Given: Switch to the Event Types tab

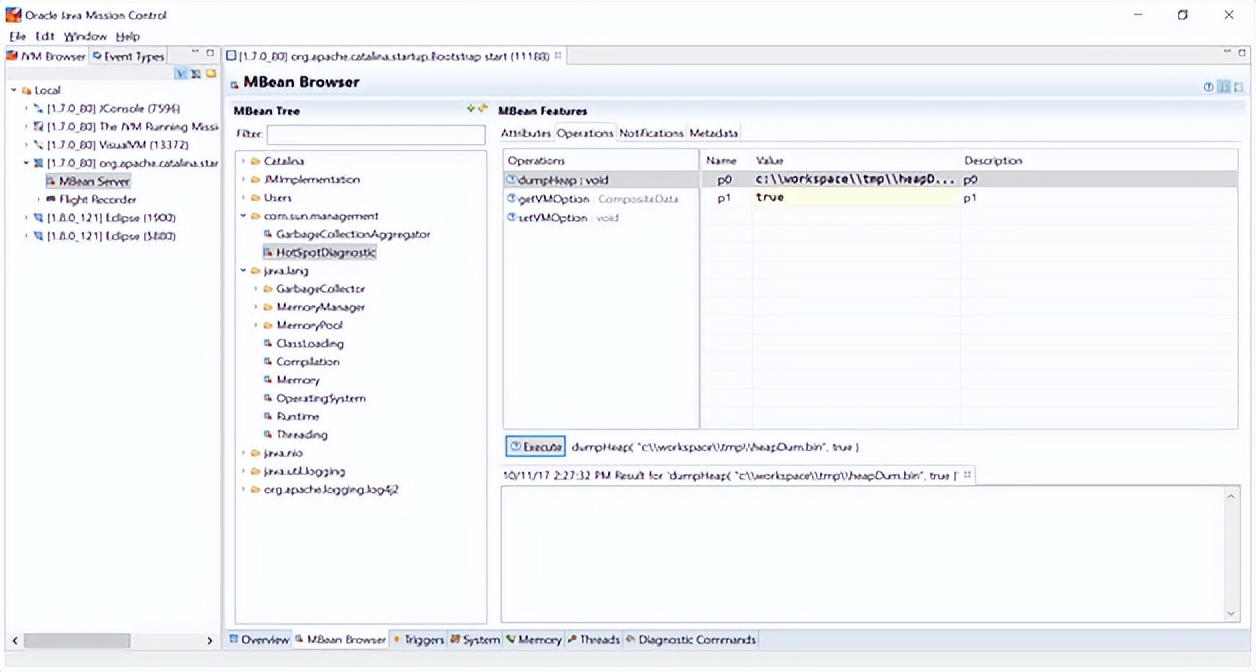Looking at the screenshot, I should (x=128, y=56).
